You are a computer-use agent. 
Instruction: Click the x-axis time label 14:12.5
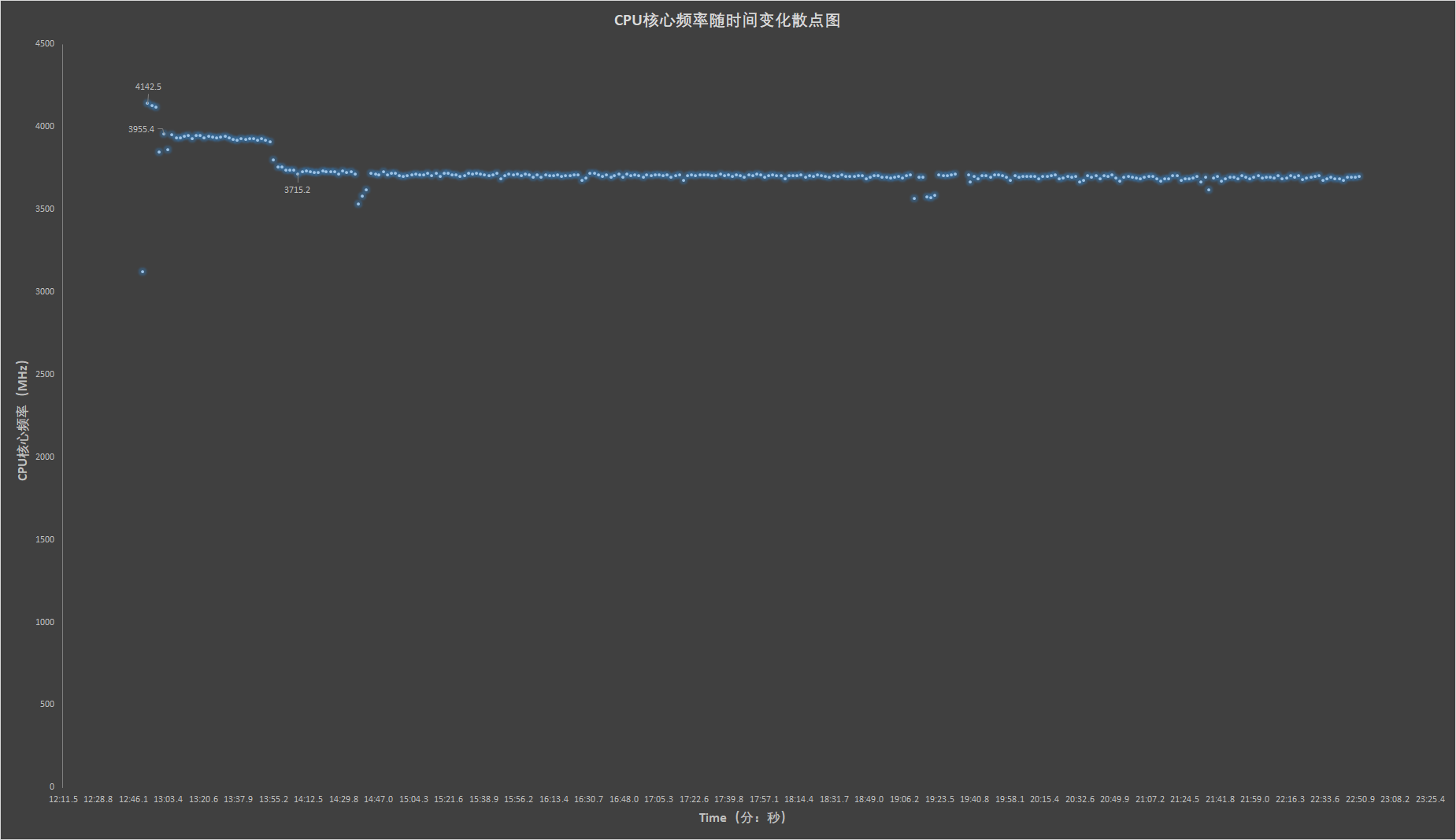[308, 799]
